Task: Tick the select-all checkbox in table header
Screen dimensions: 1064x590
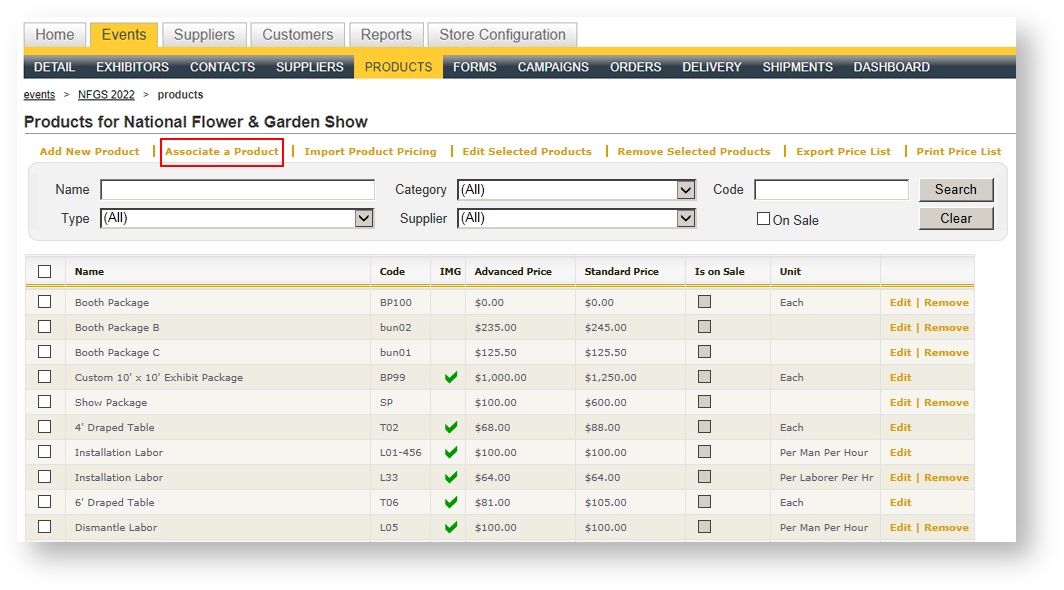Action: pyautogui.click(x=44, y=271)
